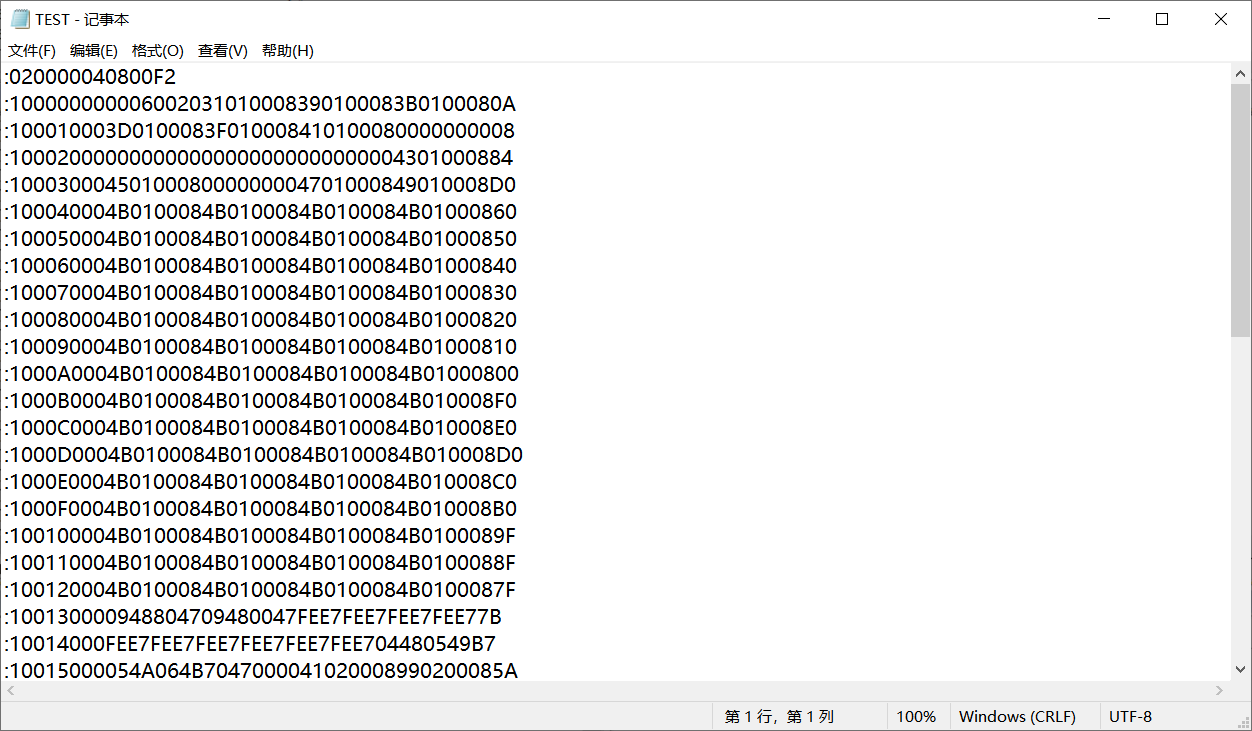Click the line starting :1000E000
Image resolution: width=1252 pixels, height=731 pixels.
pyautogui.click(x=261, y=482)
